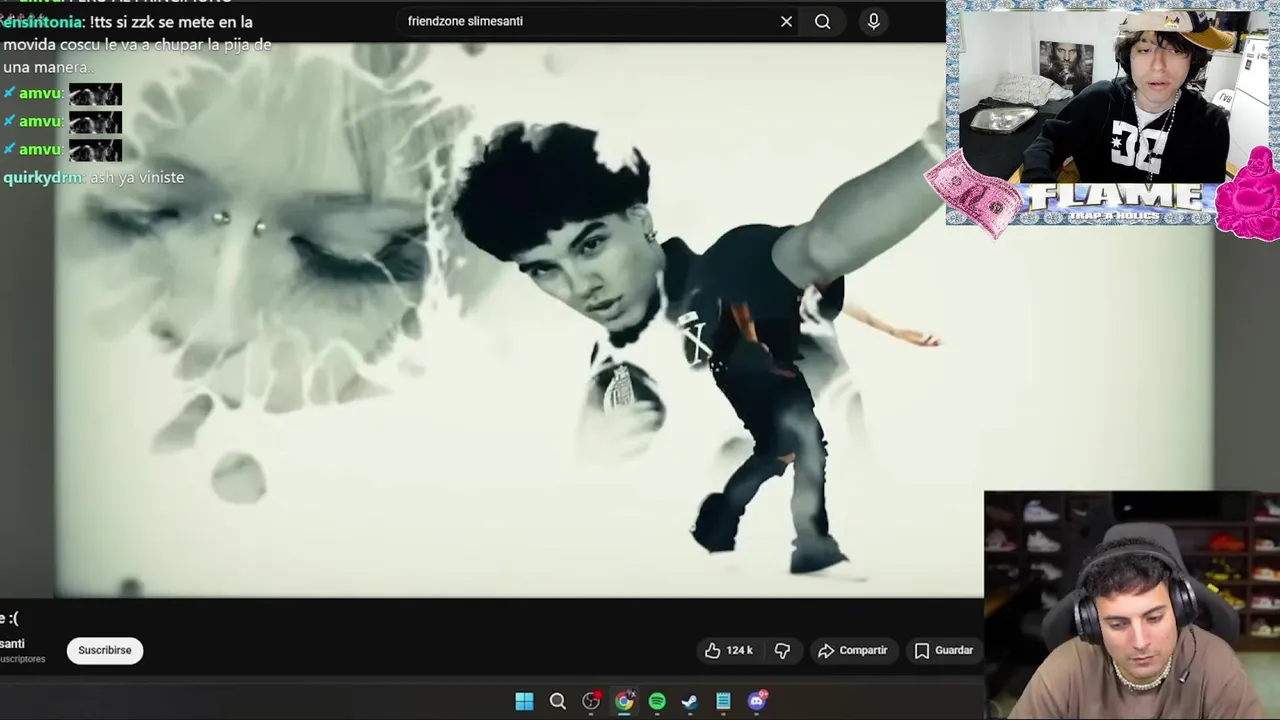Dislike the video with thumbs-down icon

(x=782, y=650)
